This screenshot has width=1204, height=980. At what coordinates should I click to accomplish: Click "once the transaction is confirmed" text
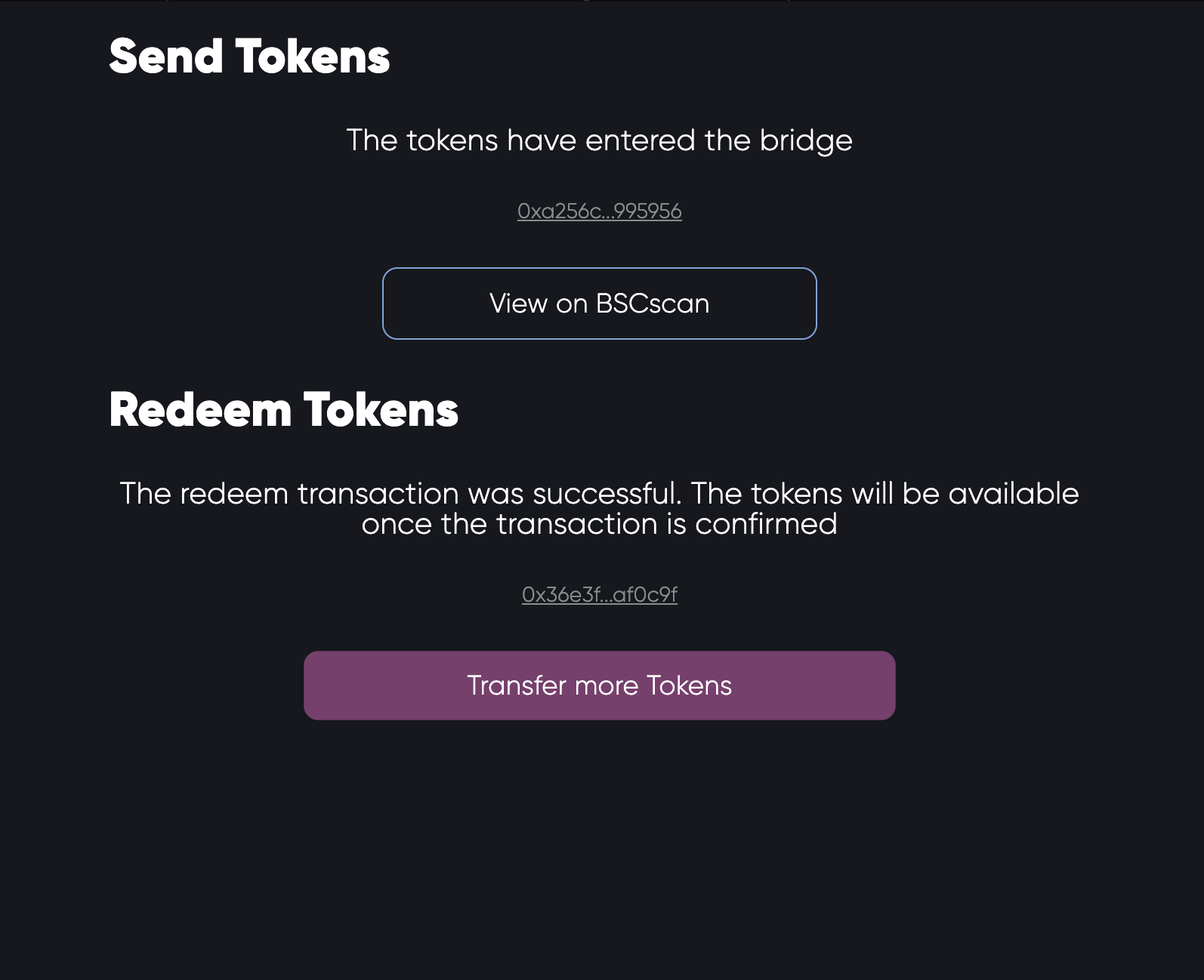599,524
